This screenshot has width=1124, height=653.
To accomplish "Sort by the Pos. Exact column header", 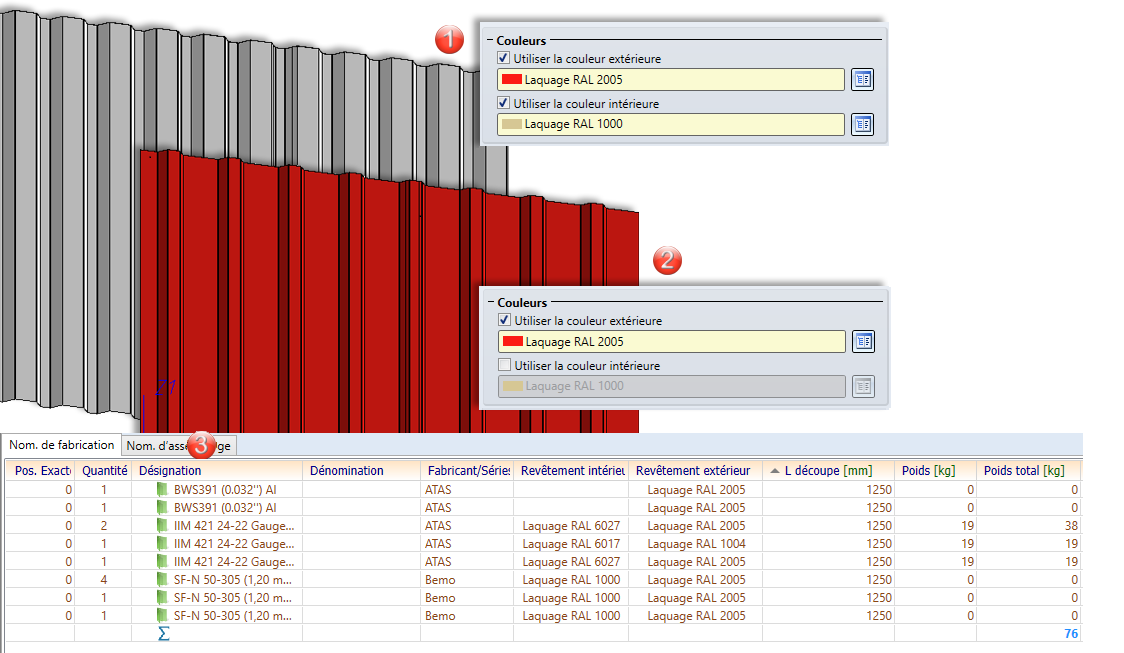I will [x=40, y=471].
